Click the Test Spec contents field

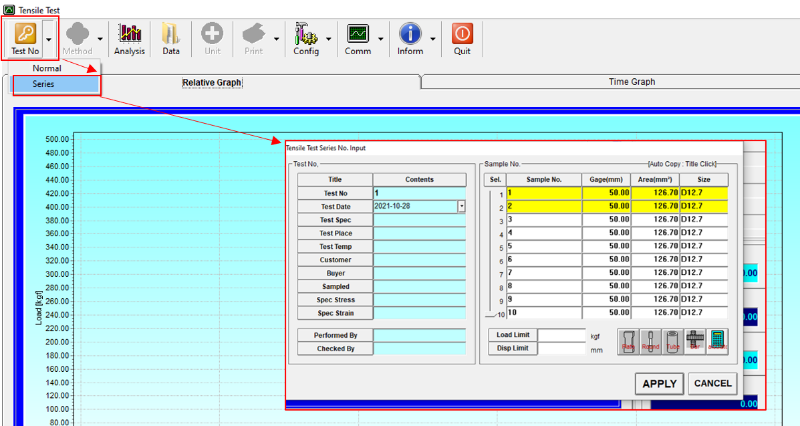tap(419, 220)
